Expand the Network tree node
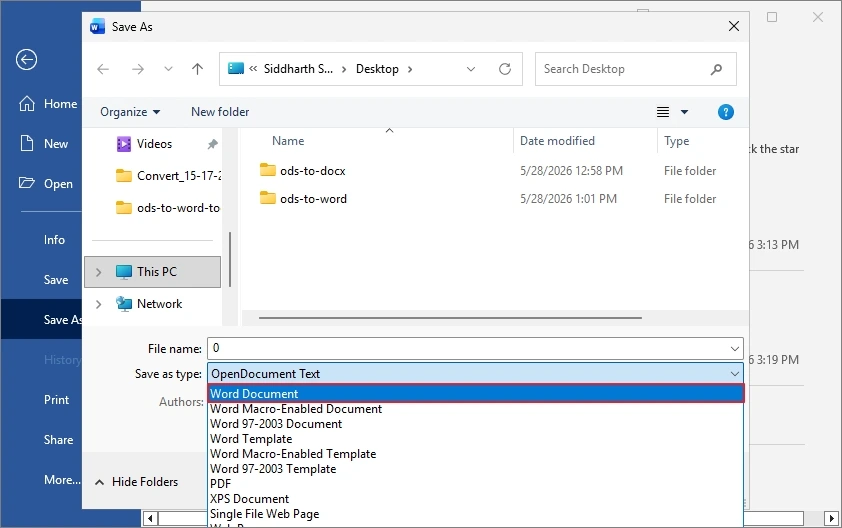 coord(98,304)
